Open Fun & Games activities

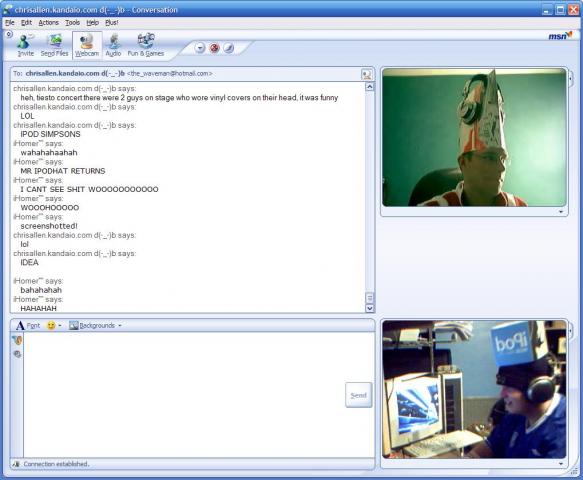(x=146, y=45)
